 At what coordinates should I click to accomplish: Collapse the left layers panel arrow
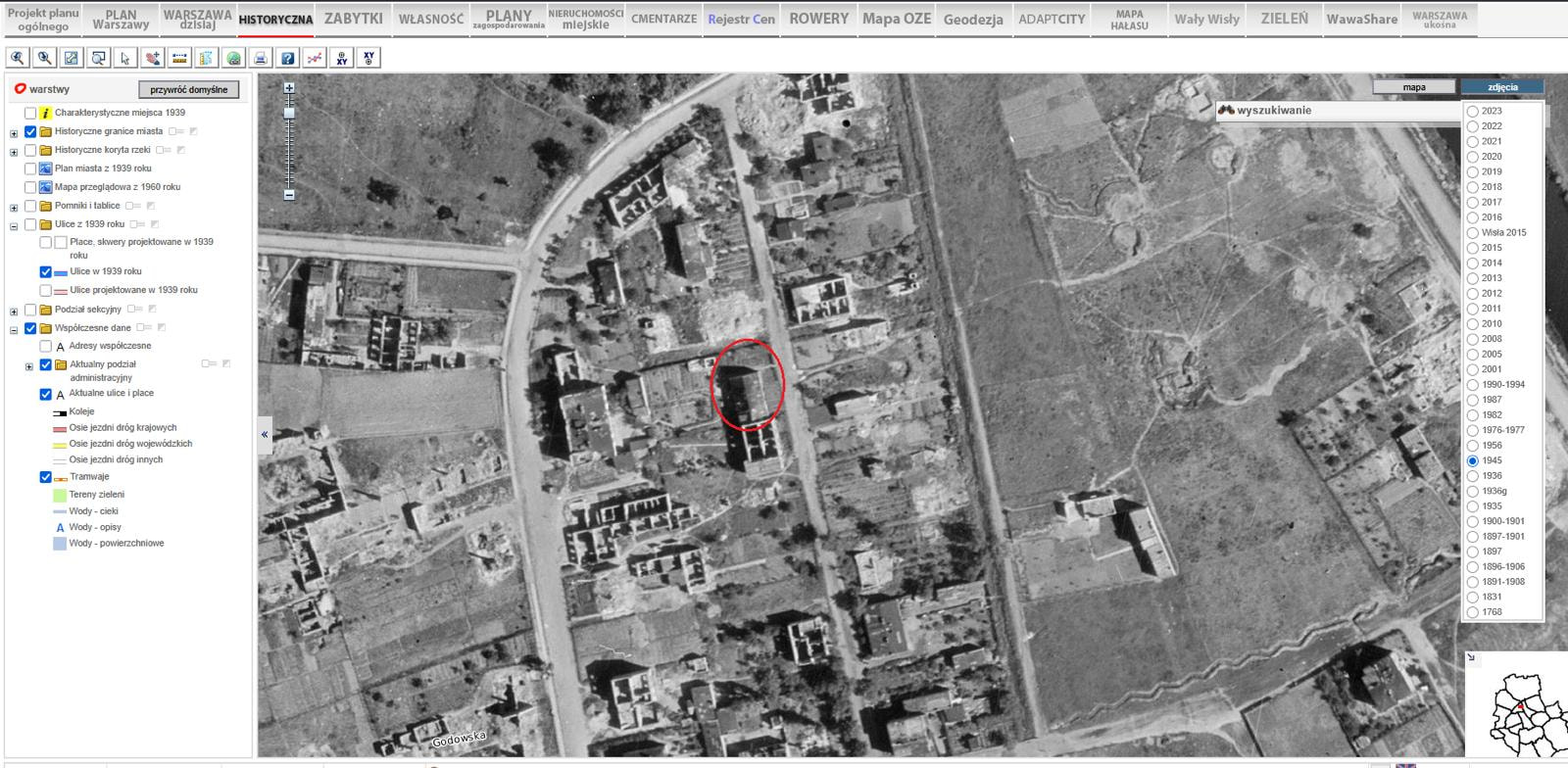[x=265, y=434]
